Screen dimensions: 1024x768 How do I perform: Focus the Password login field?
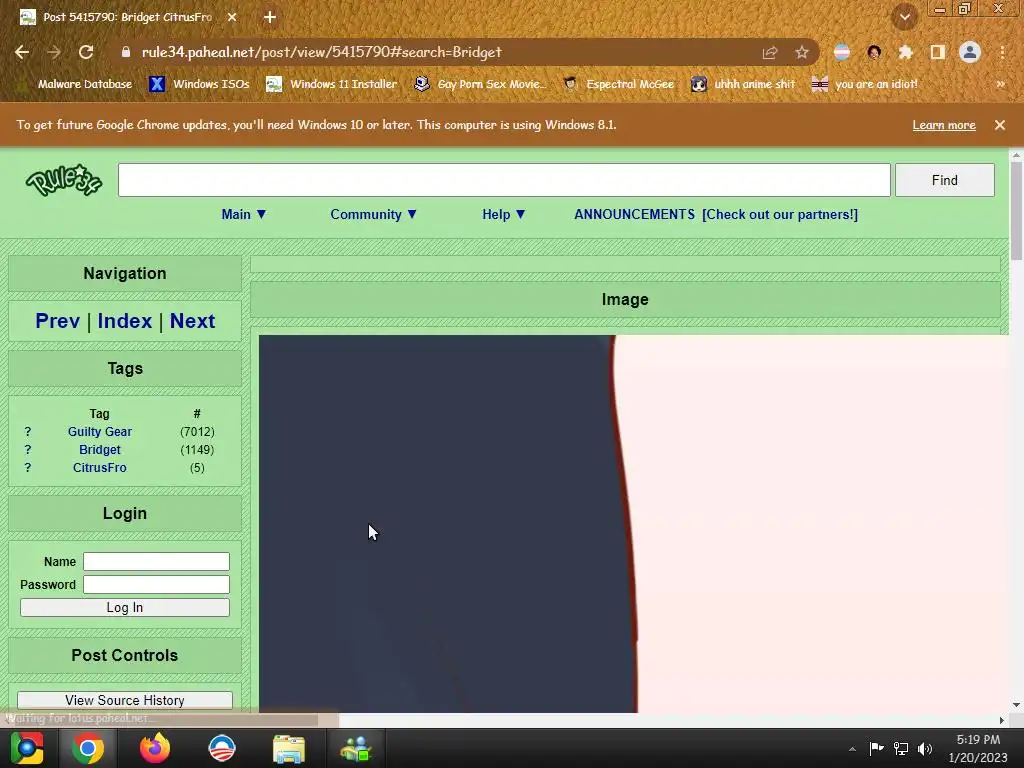click(x=156, y=584)
